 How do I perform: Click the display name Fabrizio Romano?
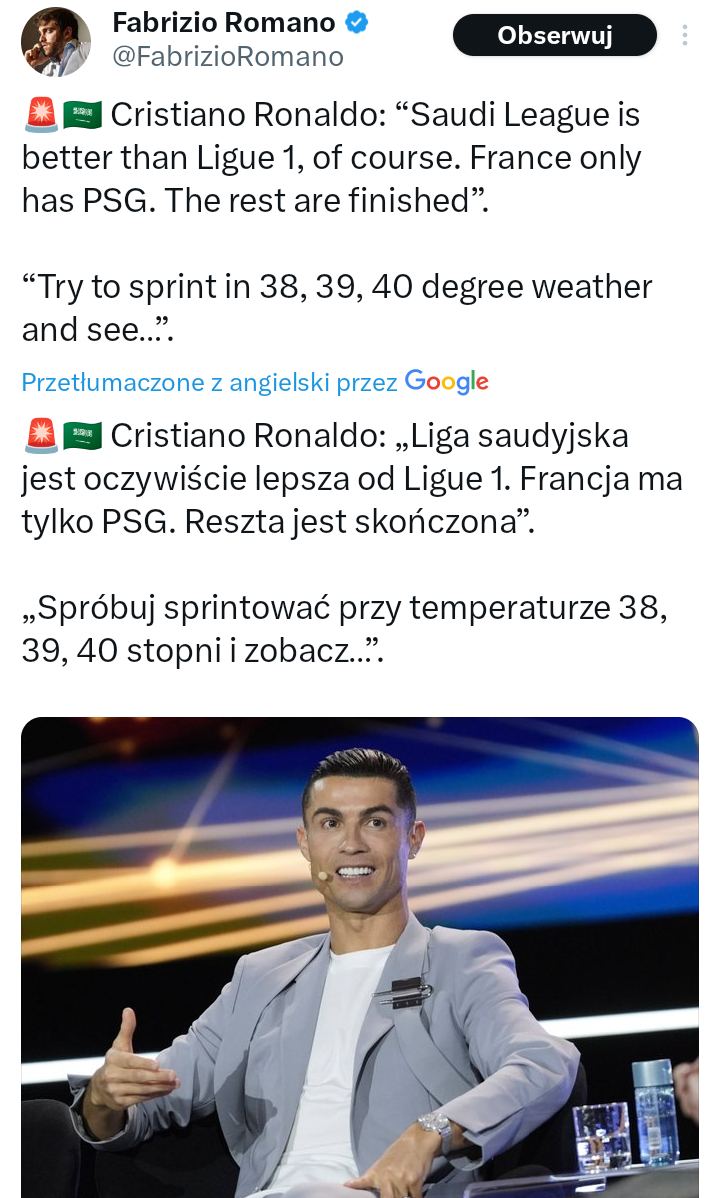point(223,22)
